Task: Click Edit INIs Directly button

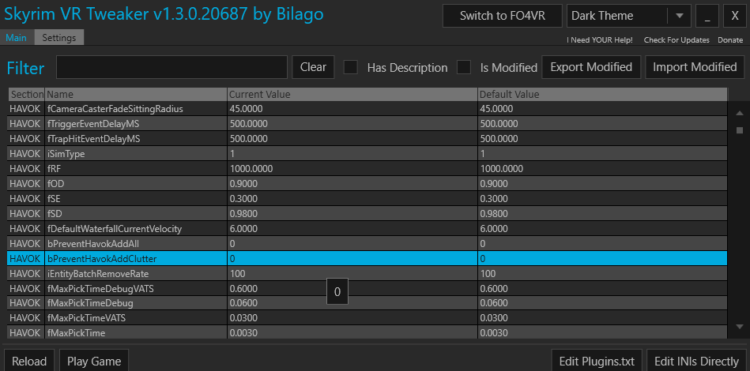Action: coord(696,361)
